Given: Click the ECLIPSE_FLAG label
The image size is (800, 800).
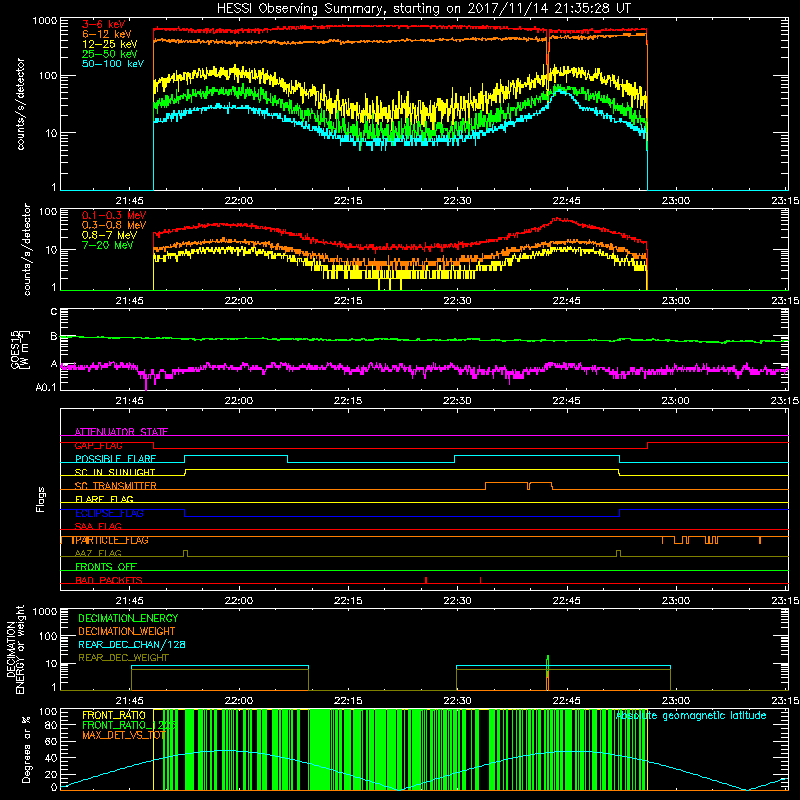Looking at the screenshot, I should tap(109, 513).
